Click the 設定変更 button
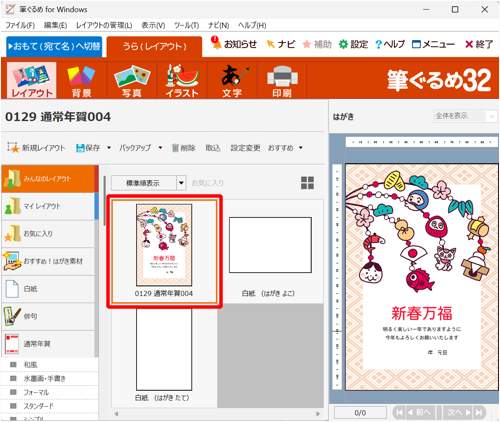Viewport: 500px width, 422px height. pyautogui.click(x=245, y=148)
